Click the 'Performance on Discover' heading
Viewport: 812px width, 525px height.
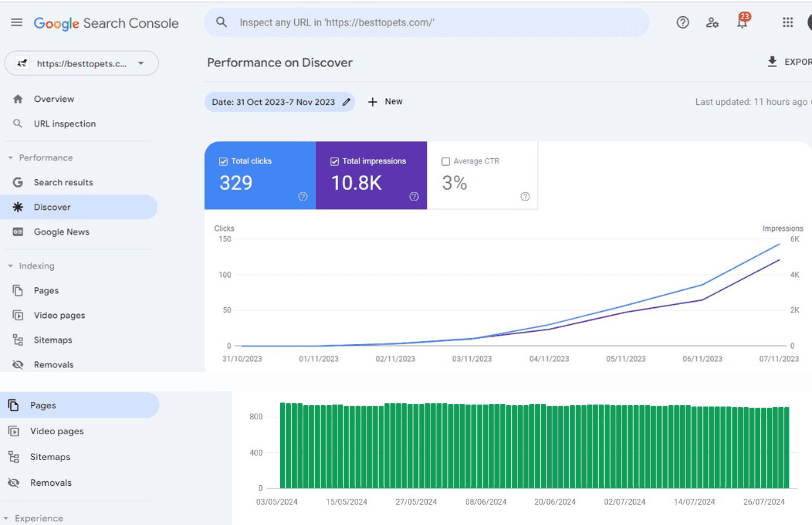coord(280,63)
